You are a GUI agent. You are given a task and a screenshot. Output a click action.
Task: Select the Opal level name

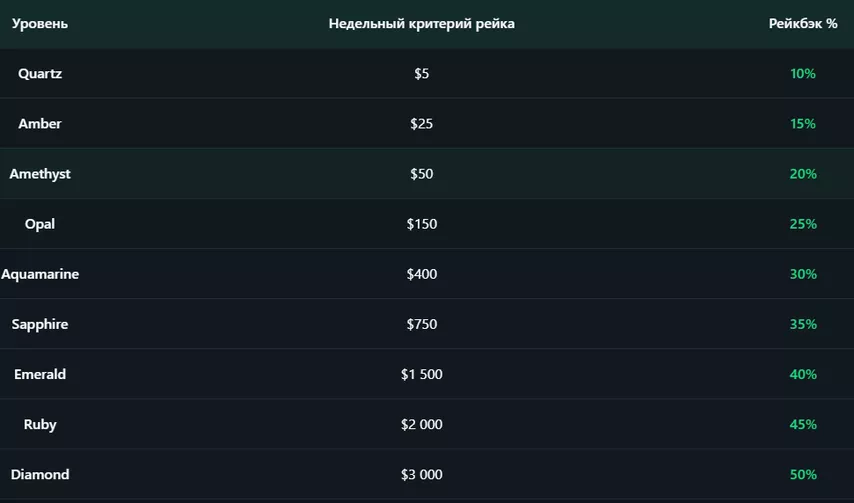(x=40, y=224)
